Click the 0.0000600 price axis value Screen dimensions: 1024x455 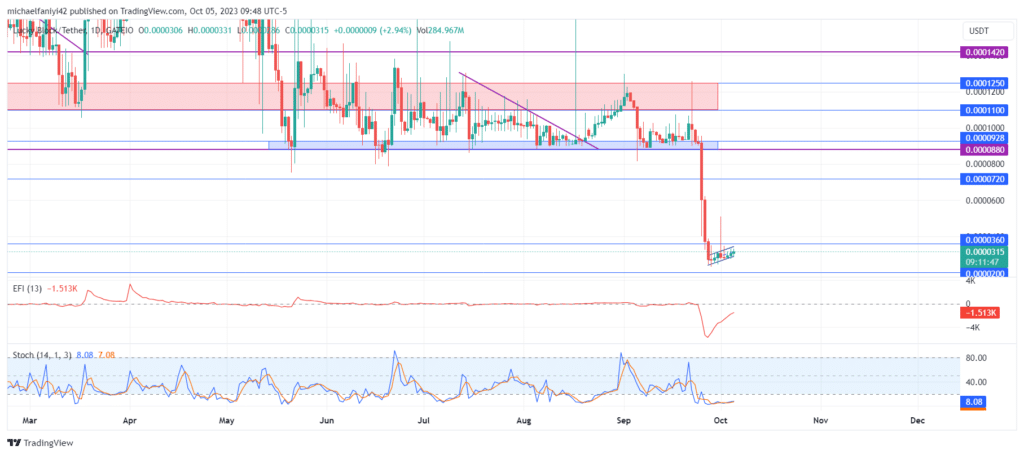[987, 201]
